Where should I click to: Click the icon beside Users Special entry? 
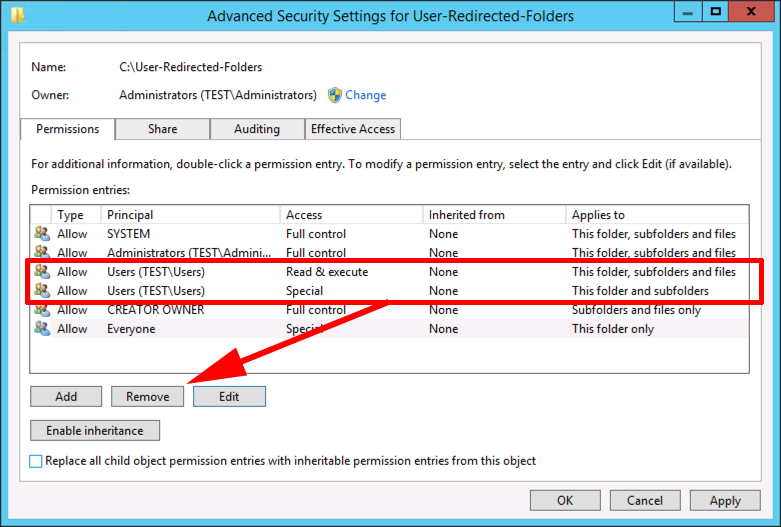click(42, 290)
